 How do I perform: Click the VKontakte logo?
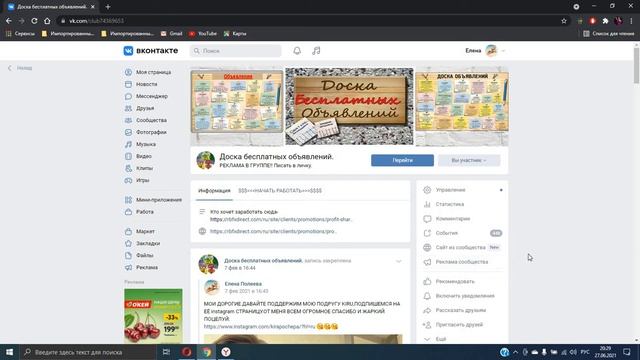(151, 51)
